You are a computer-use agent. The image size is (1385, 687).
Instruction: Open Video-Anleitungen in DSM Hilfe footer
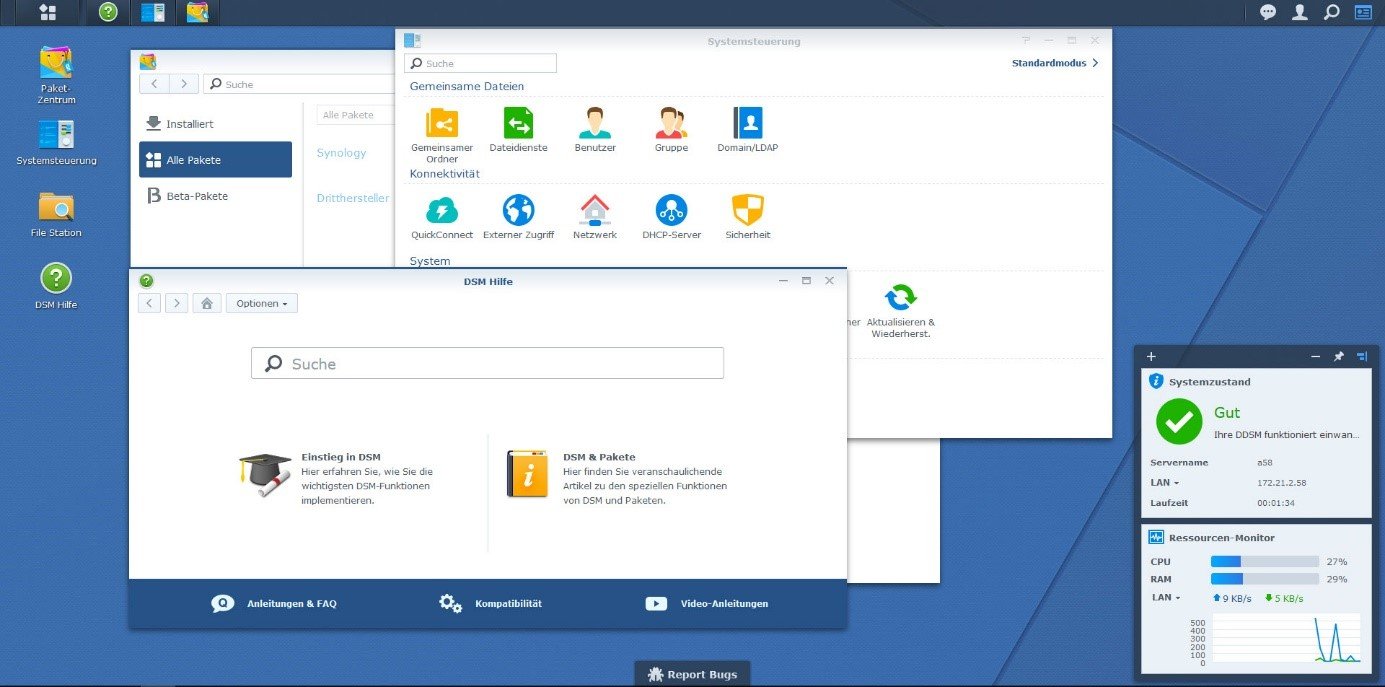[x=707, y=604]
